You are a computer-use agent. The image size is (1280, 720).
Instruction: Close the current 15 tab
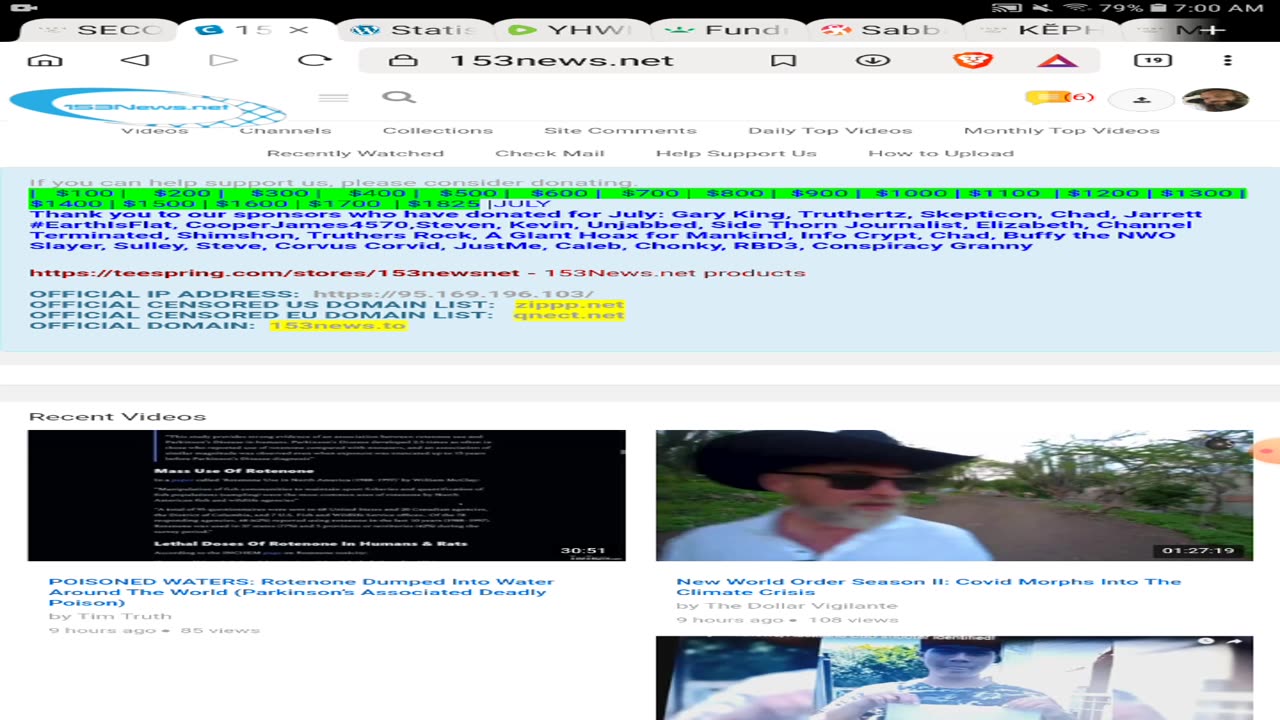coord(298,30)
